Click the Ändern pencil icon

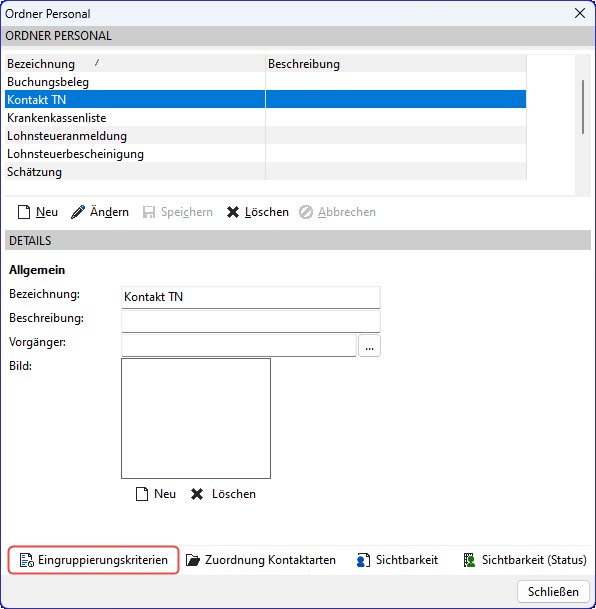point(78,212)
